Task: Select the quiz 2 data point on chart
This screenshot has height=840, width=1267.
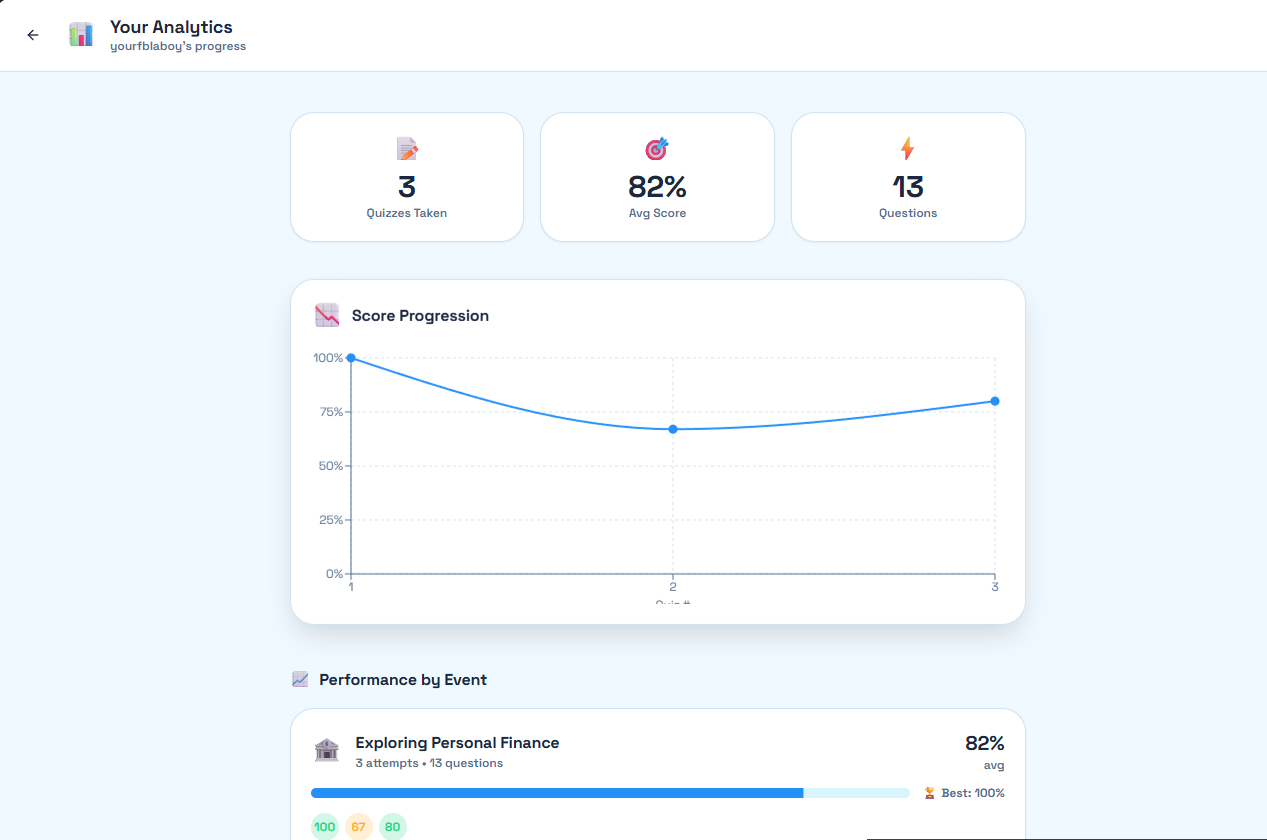Action: click(673, 429)
